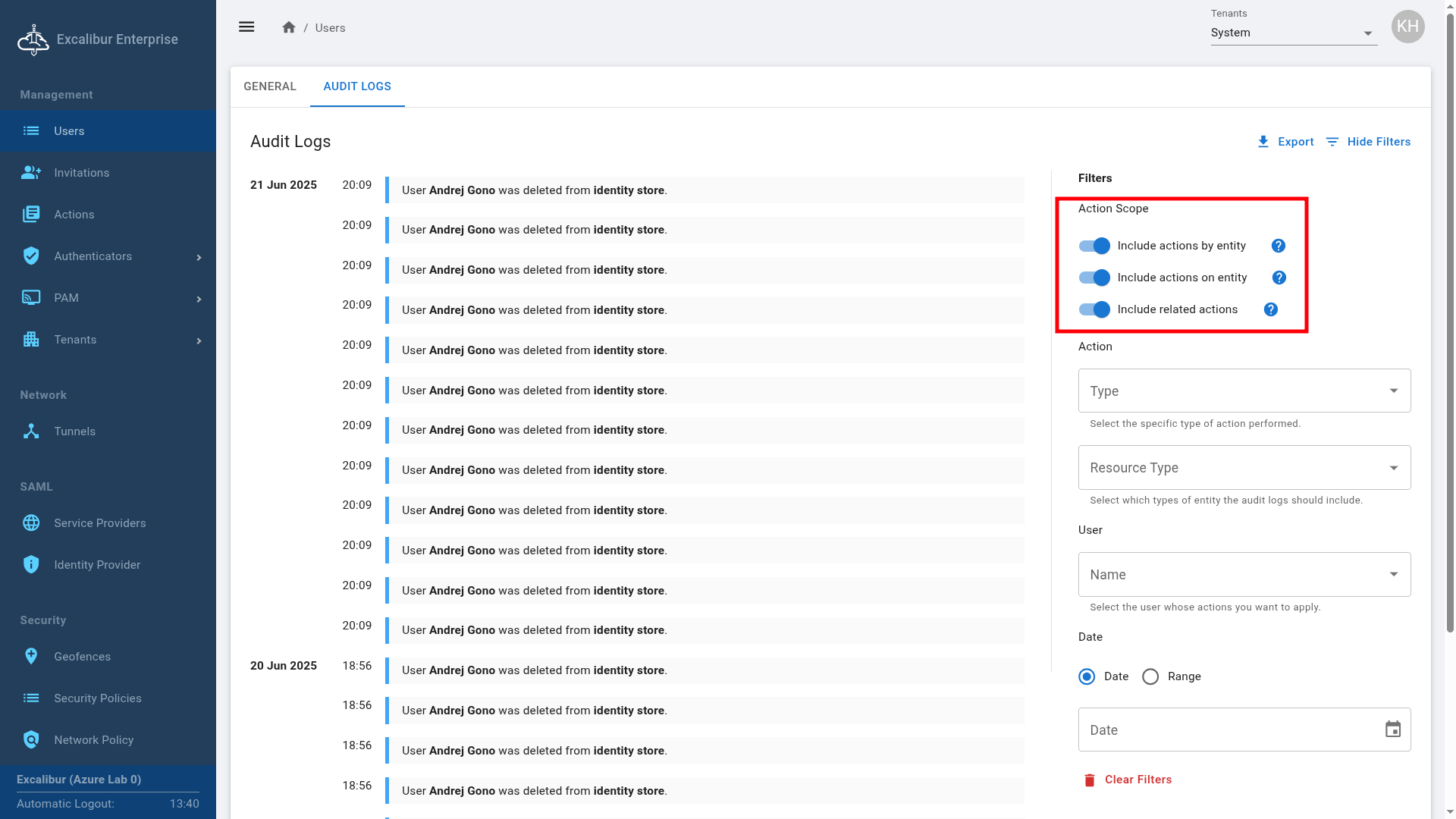Open calendar picker icon in Date field
The width and height of the screenshot is (1456, 819).
[x=1392, y=730]
